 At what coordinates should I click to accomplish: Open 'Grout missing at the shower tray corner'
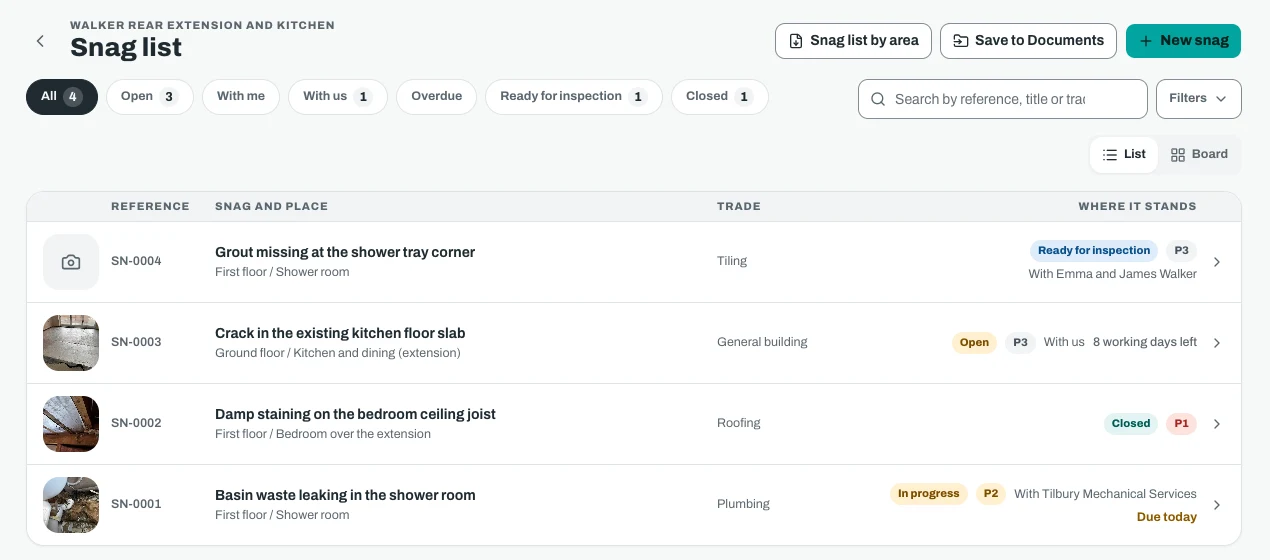click(x=345, y=252)
